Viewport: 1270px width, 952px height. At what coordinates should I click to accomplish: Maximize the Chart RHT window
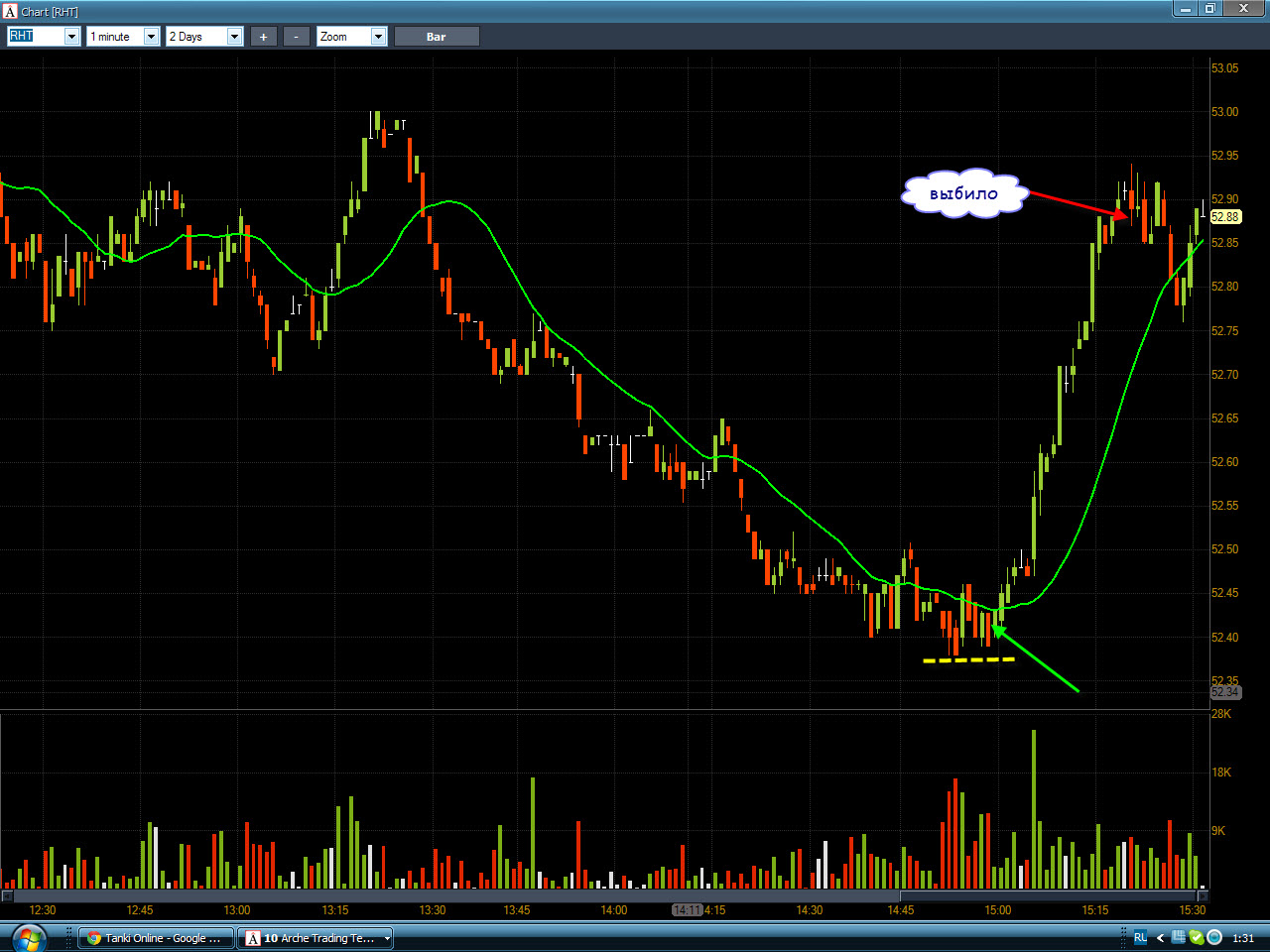tap(1210, 9)
